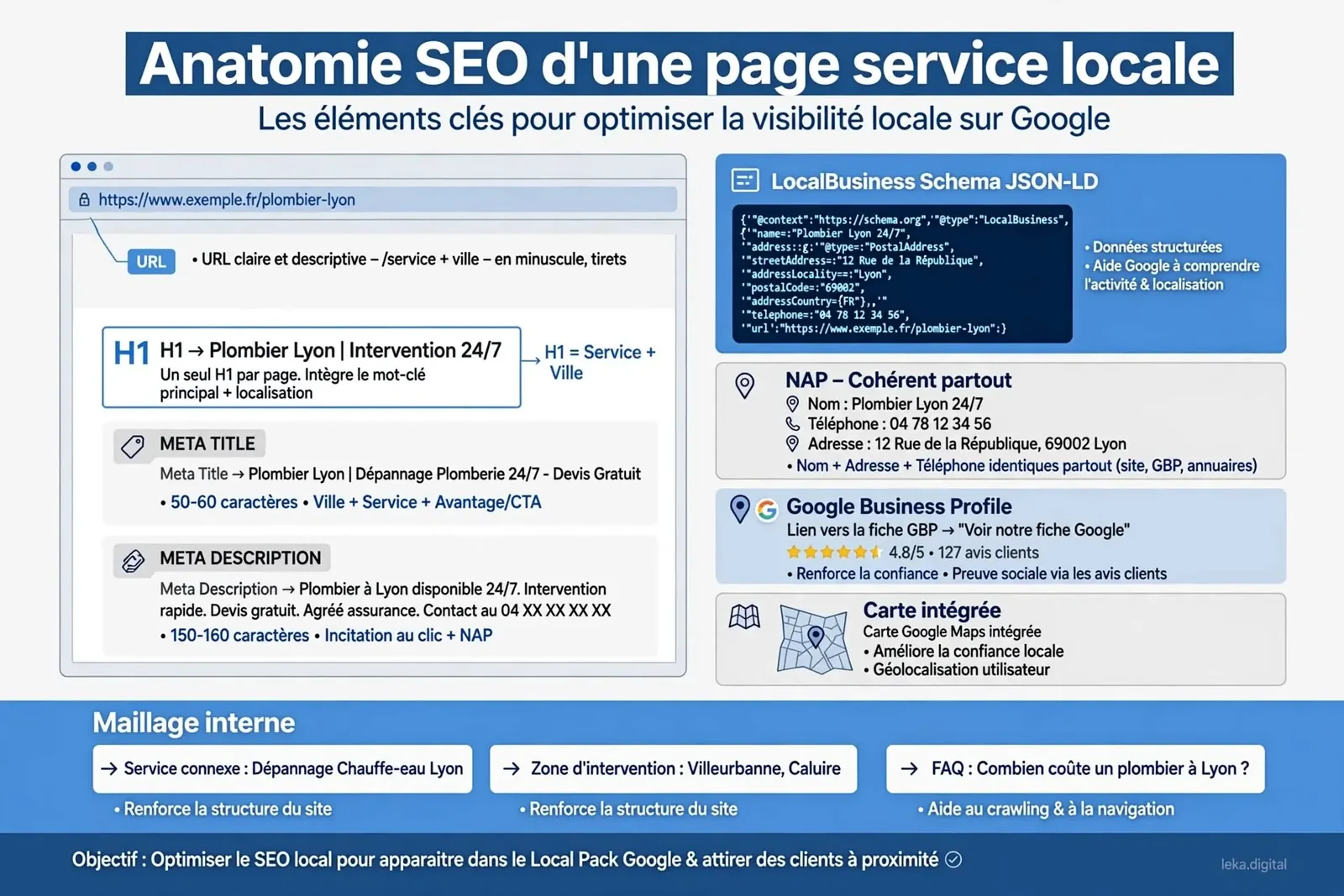
Task: Click the "50-60 caractères" text
Action: click(234, 502)
